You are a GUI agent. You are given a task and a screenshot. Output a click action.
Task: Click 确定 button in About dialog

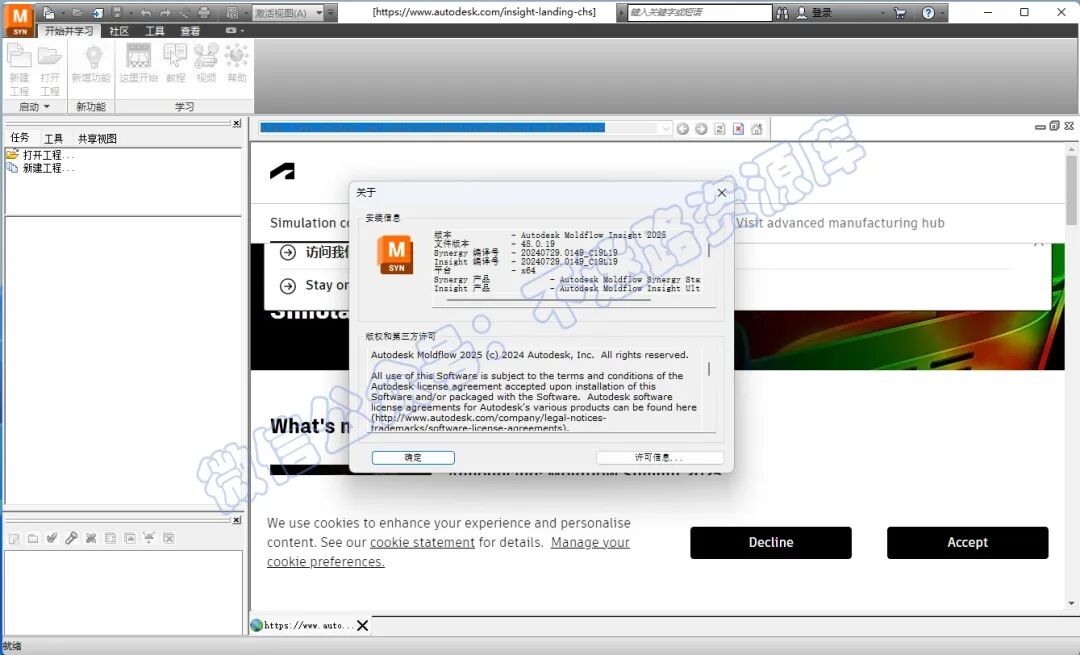coord(413,457)
